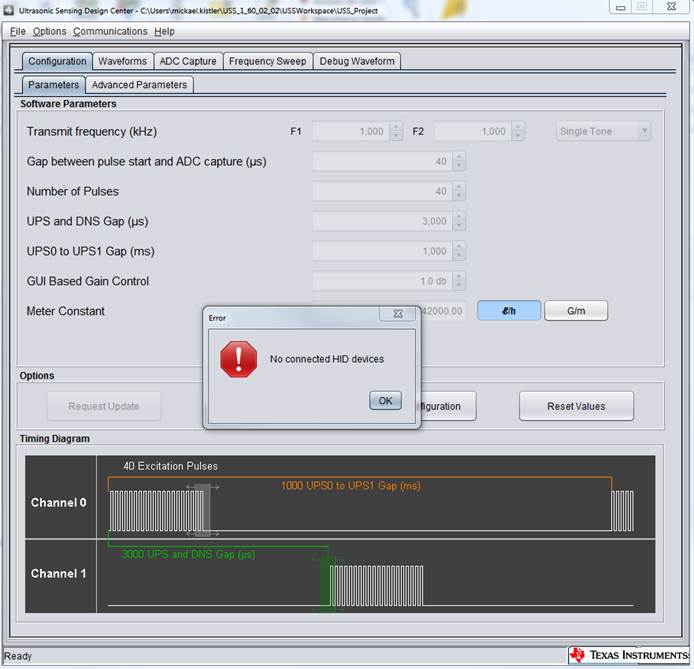Close the Error dialog with X
694x669 pixels.
click(397, 314)
